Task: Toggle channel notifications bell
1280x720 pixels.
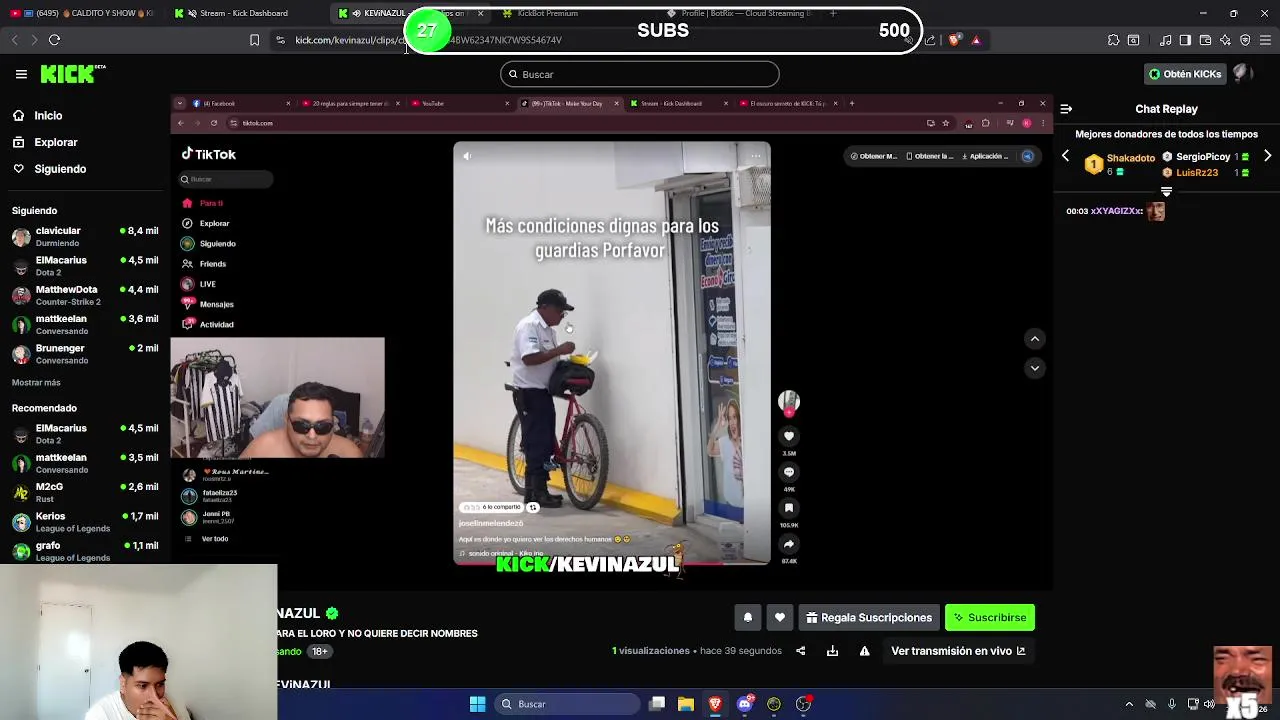Action: (x=748, y=618)
